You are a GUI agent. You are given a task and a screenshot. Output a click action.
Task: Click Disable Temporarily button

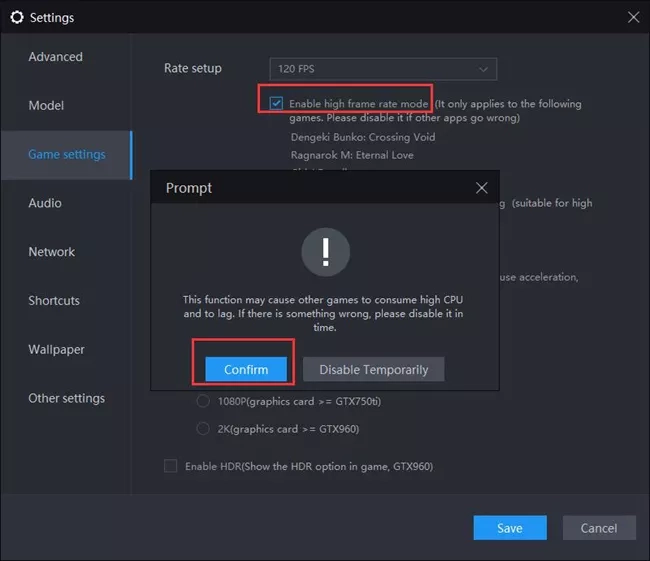coord(373,370)
